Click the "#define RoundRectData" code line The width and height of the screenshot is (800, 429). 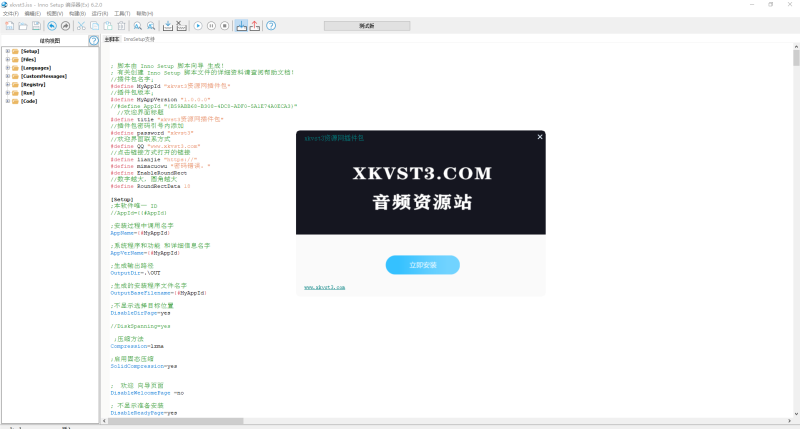click(151, 186)
